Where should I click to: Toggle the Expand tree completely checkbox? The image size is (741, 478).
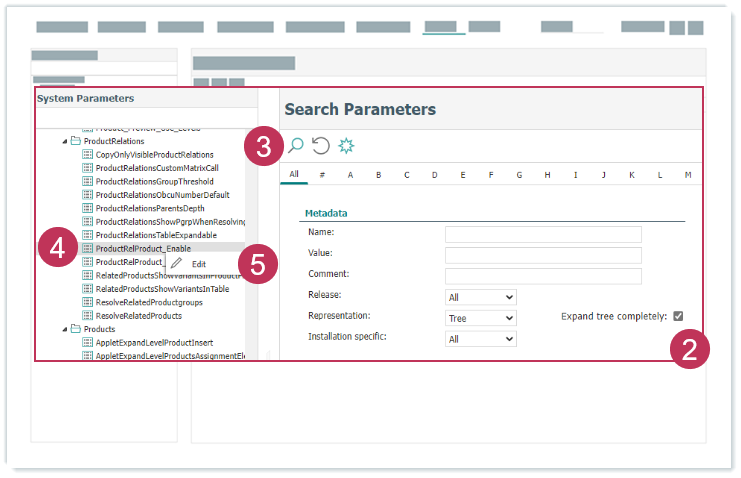tap(678, 316)
